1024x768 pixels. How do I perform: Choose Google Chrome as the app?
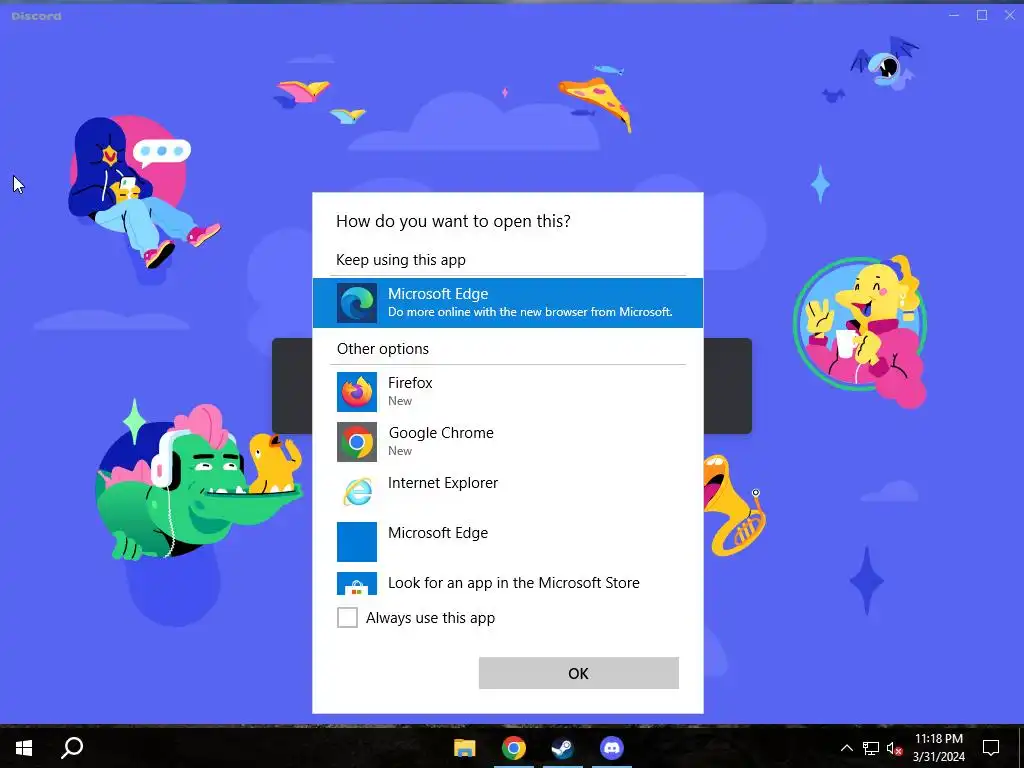[507, 441]
